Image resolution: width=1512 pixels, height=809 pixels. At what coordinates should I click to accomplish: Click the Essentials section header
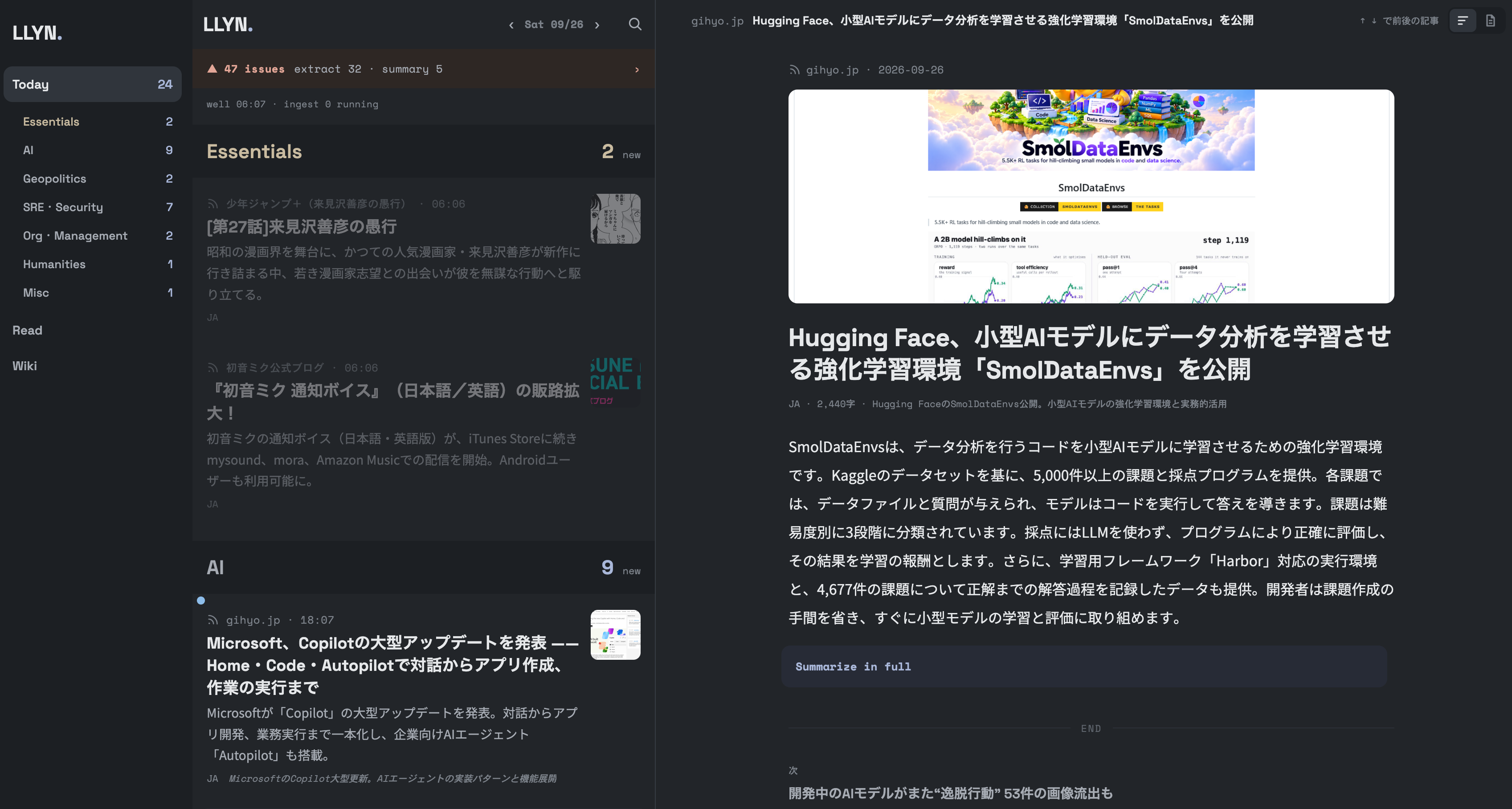(x=423, y=151)
